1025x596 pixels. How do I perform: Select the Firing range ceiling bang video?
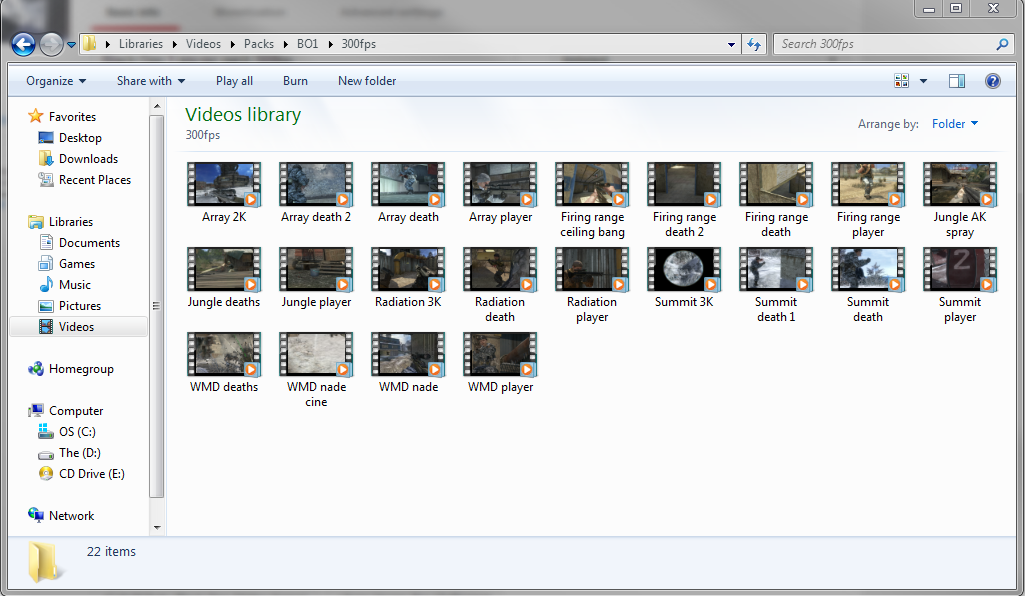(592, 201)
